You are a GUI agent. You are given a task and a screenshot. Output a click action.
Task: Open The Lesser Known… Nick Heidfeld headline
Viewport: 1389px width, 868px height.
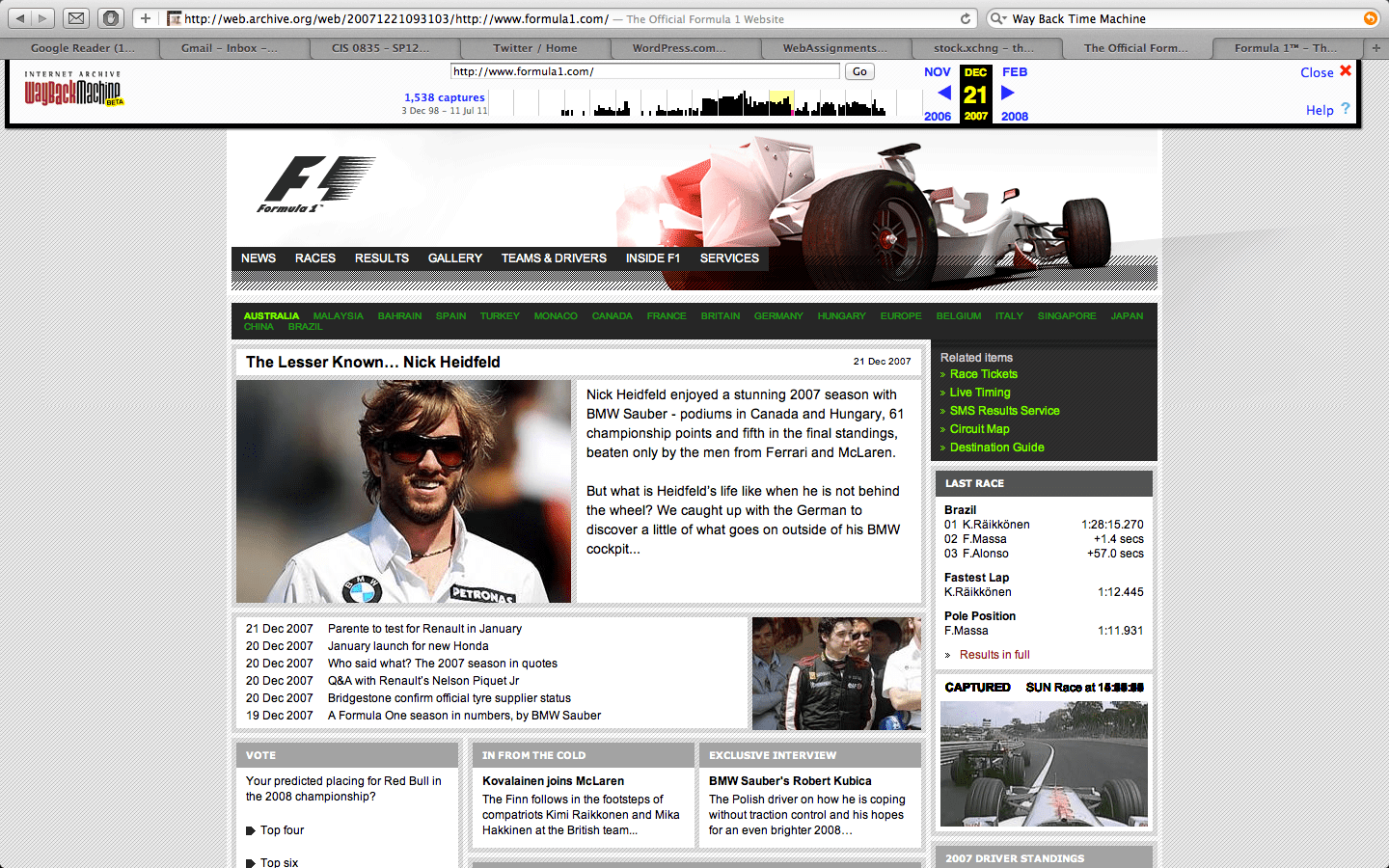(373, 362)
